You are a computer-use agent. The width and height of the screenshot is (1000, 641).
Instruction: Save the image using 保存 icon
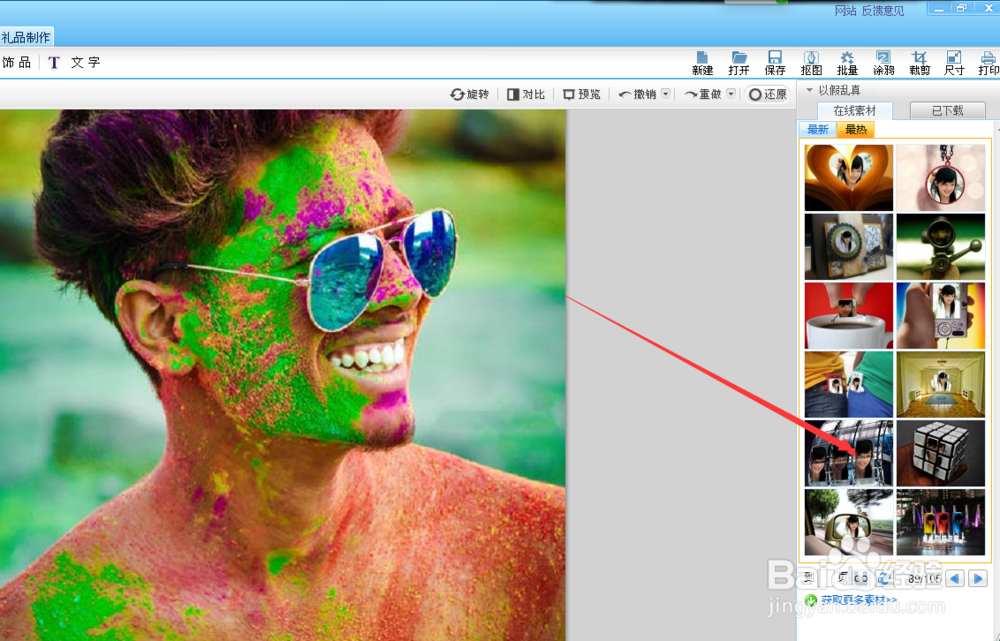[x=775, y=63]
